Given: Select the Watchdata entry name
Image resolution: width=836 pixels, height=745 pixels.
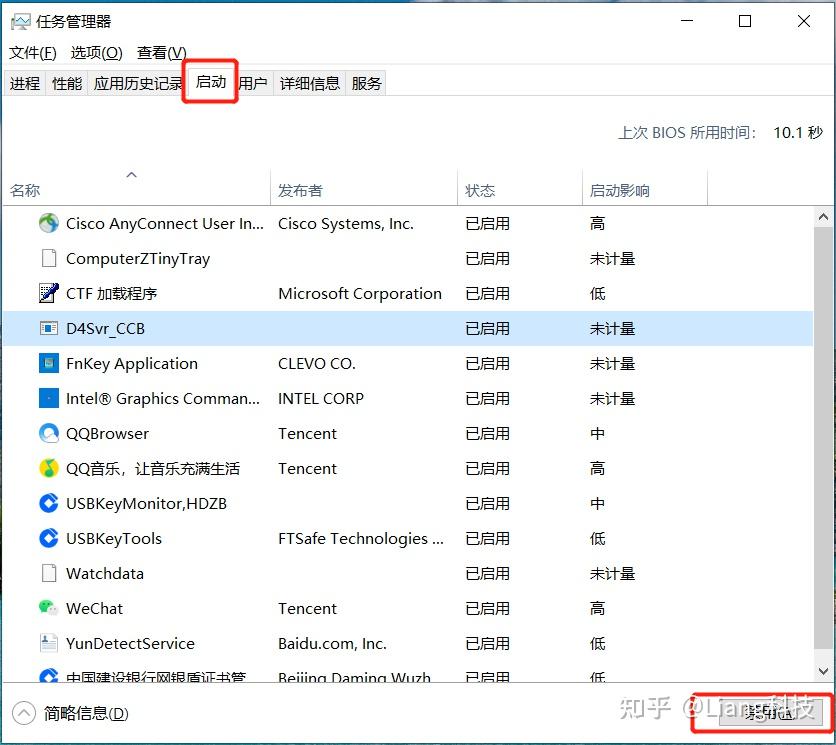Looking at the screenshot, I should [x=105, y=574].
